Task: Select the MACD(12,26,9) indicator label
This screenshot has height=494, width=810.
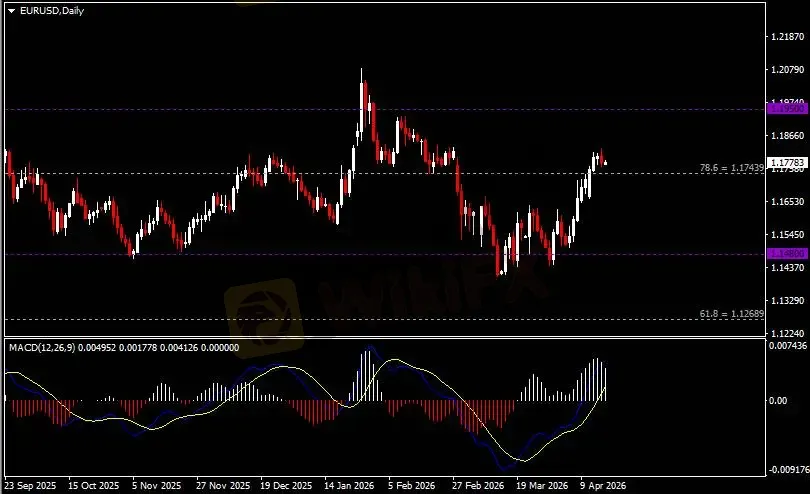Action: [42, 348]
